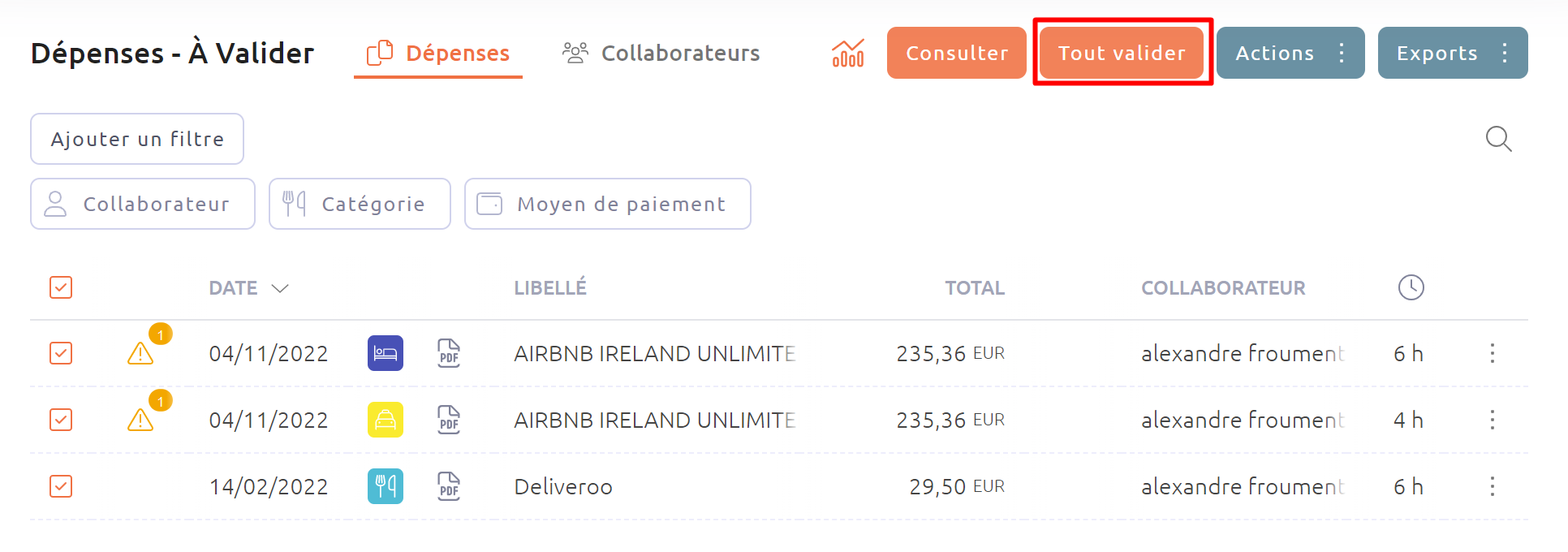Screen dimensions: 1568x552
Task: Open PDF receipt of second Airbnb row
Action: [449, 420]
